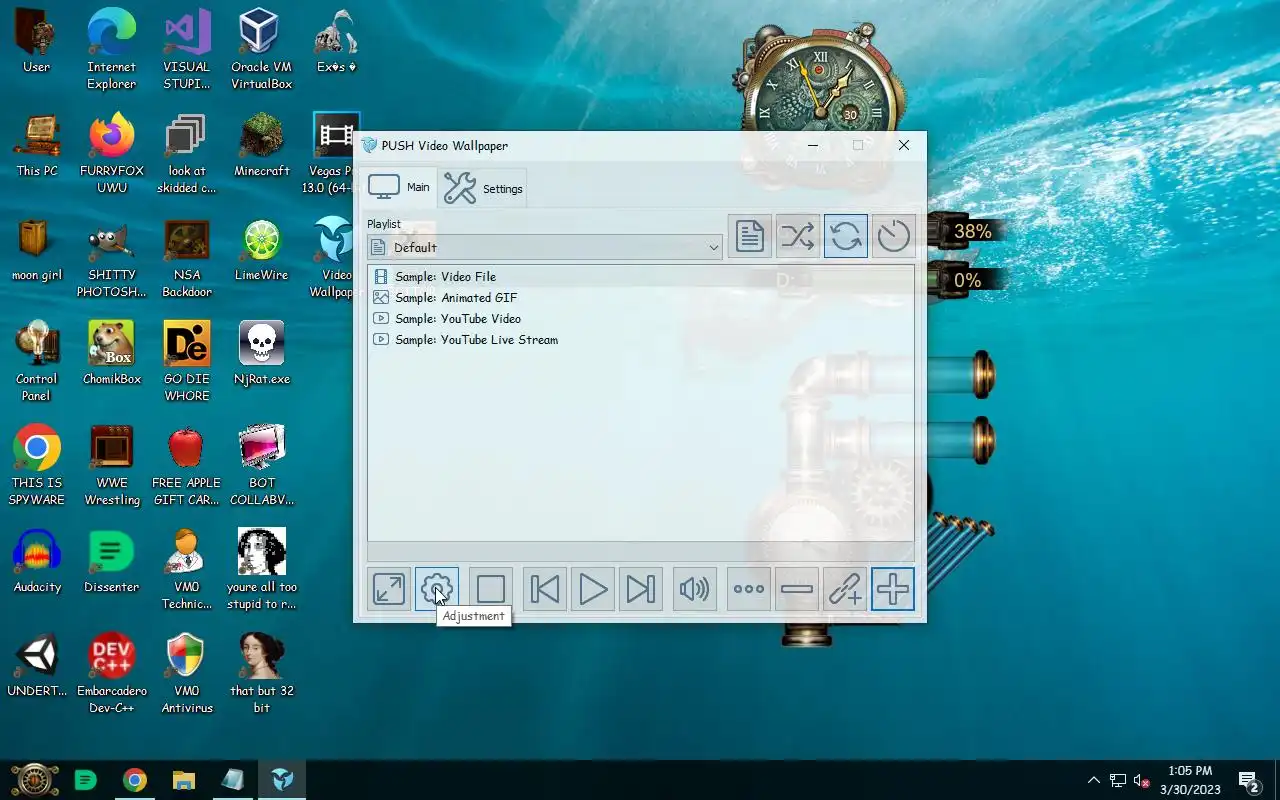1280x800 pixels.
Task: Select the FURRYFOX UWU desktop icon
Action: pyautogui.click(x=111, y=154)
